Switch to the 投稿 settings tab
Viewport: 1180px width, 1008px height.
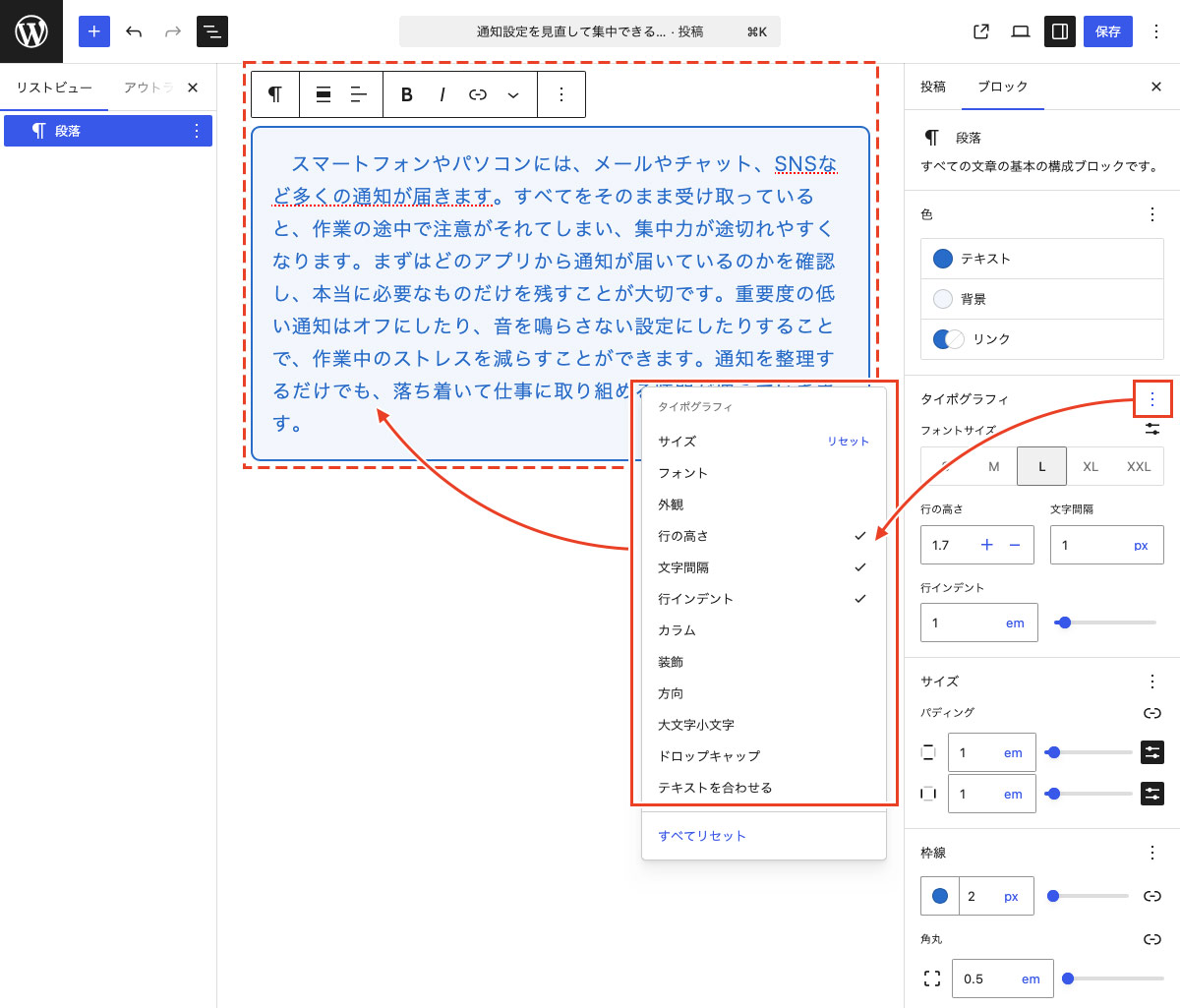(x=933, y=87)
